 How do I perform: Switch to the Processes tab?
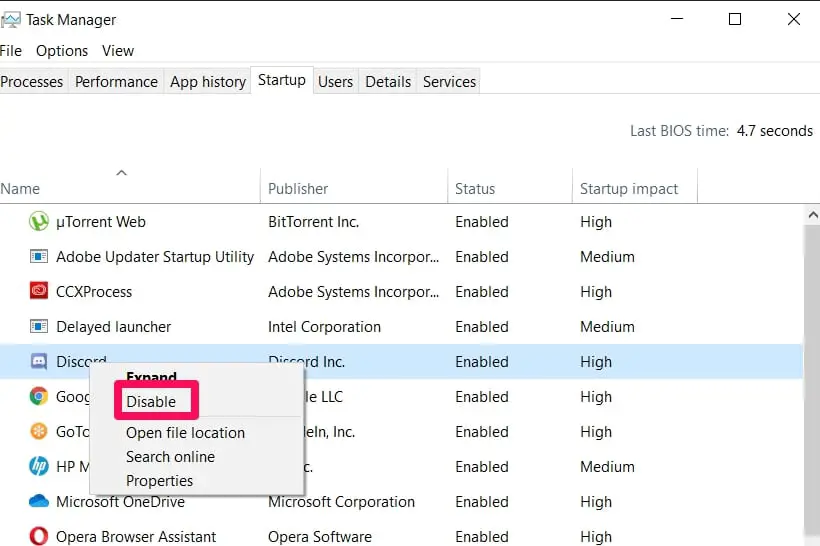(x=32, y=82)
